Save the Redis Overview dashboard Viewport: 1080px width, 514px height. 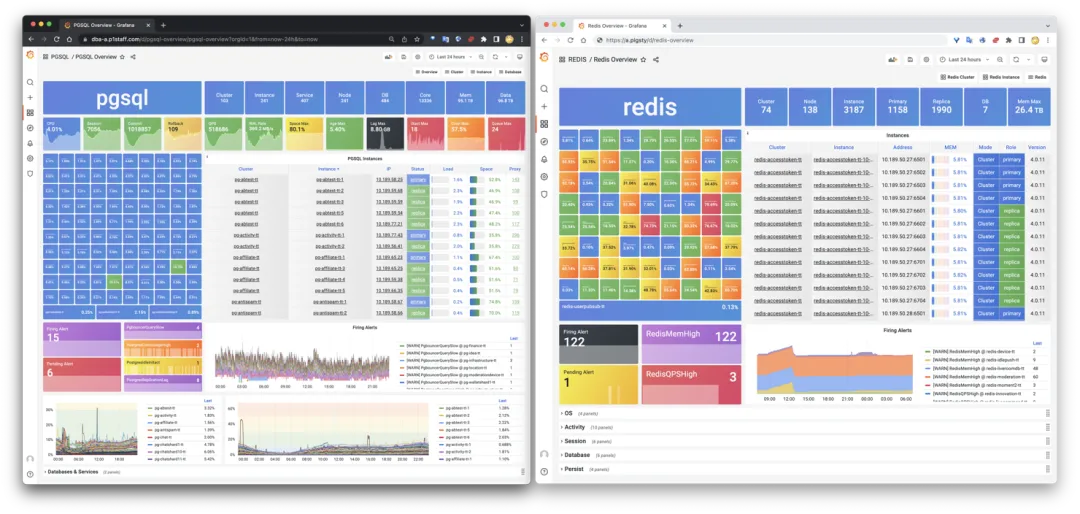pos(911,60)
